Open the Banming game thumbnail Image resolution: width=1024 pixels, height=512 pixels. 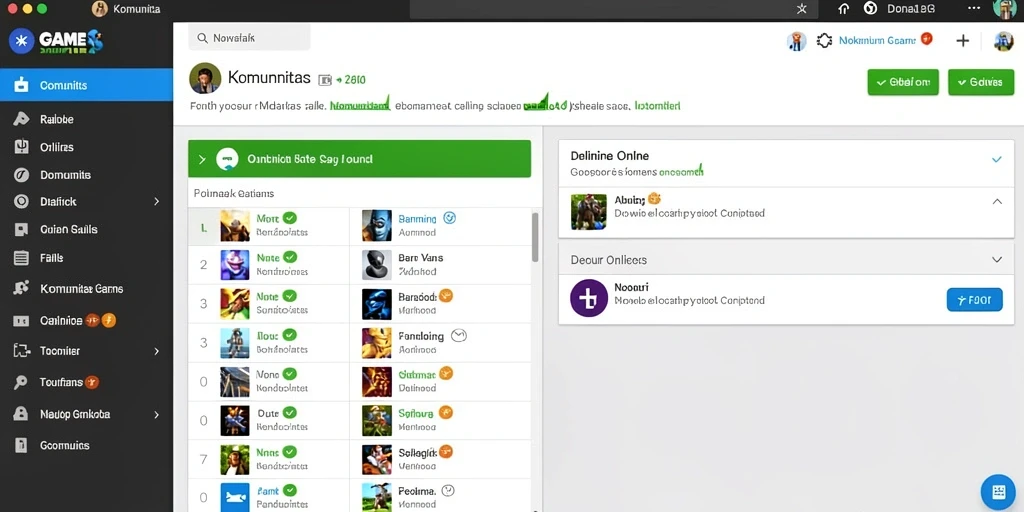[x=377, y=225]
